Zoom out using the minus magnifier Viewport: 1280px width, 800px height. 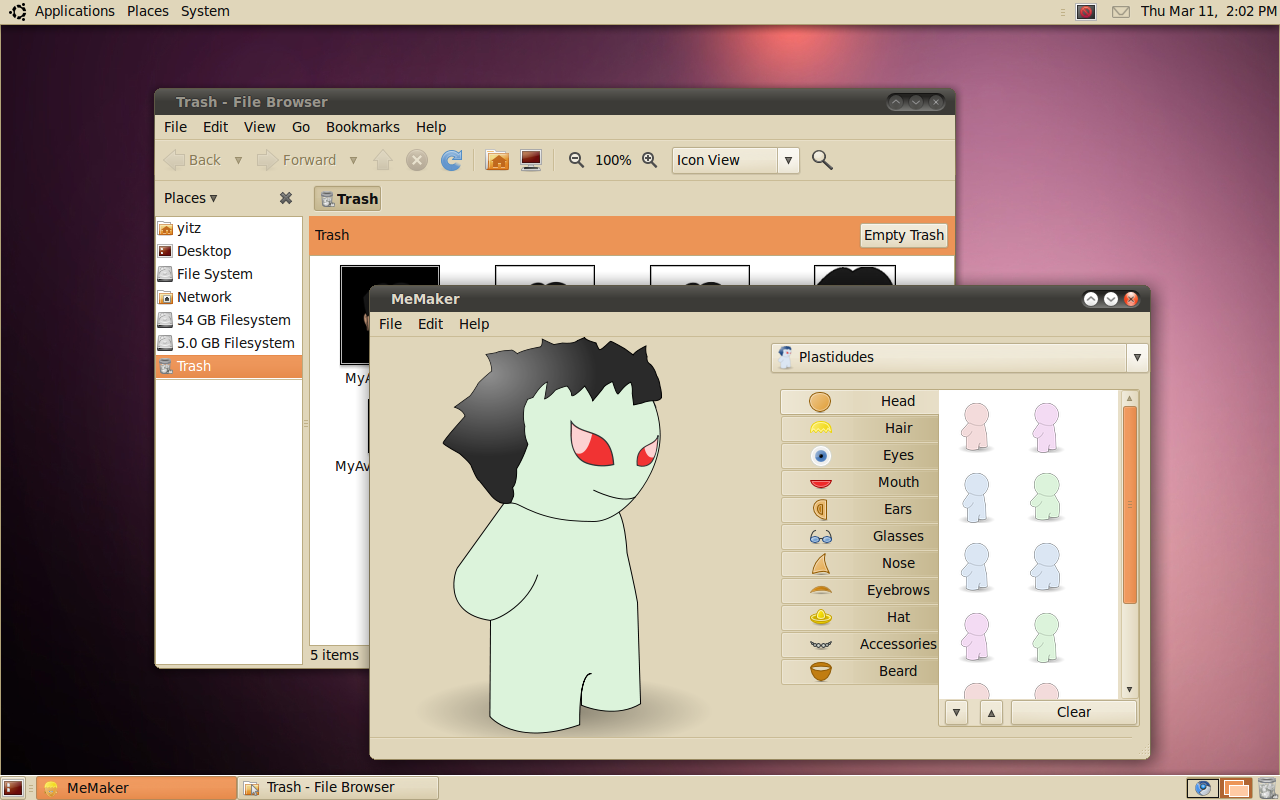[x=576, y=160]
